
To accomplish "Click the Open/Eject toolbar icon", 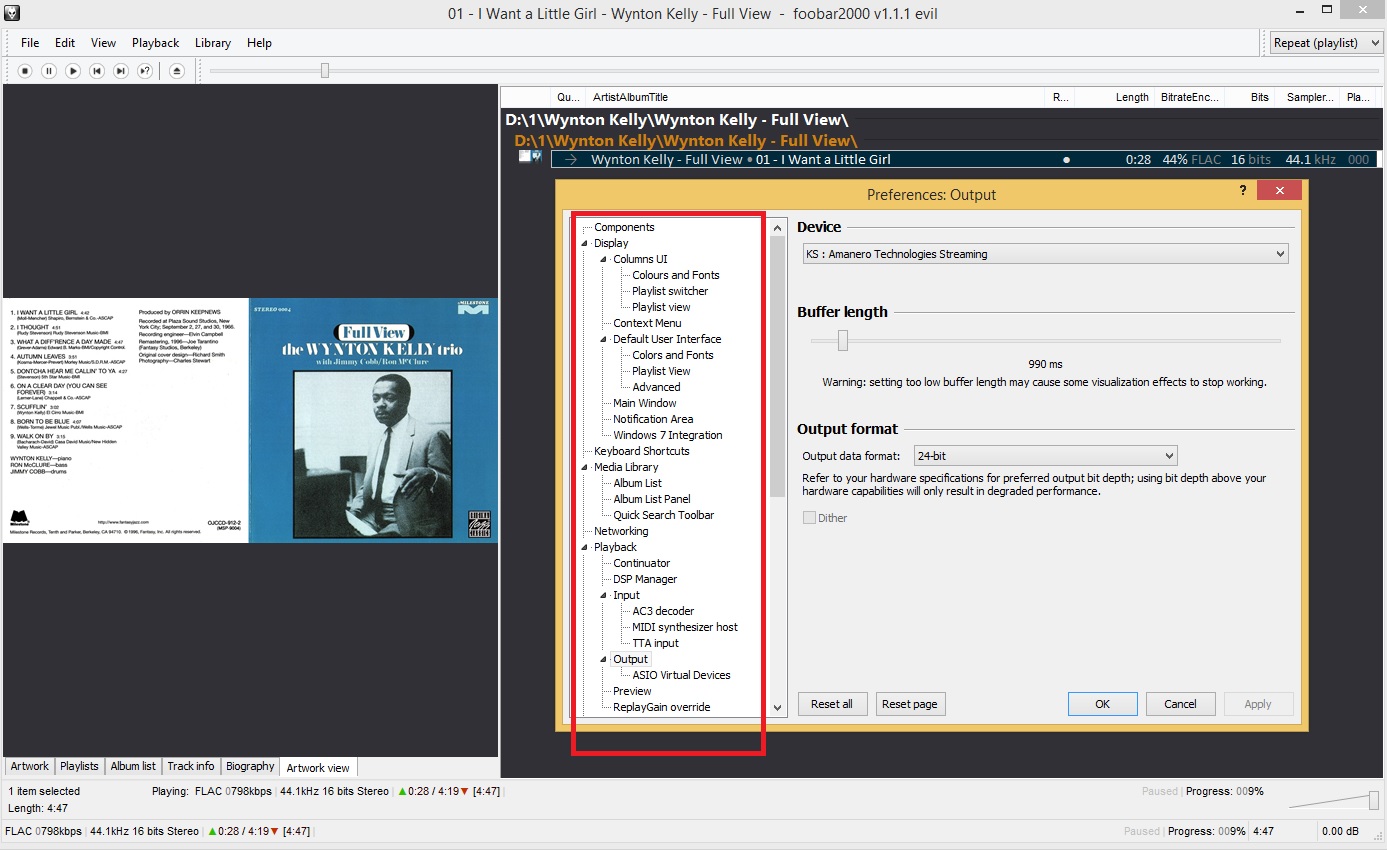I will [x=177, y=71].
